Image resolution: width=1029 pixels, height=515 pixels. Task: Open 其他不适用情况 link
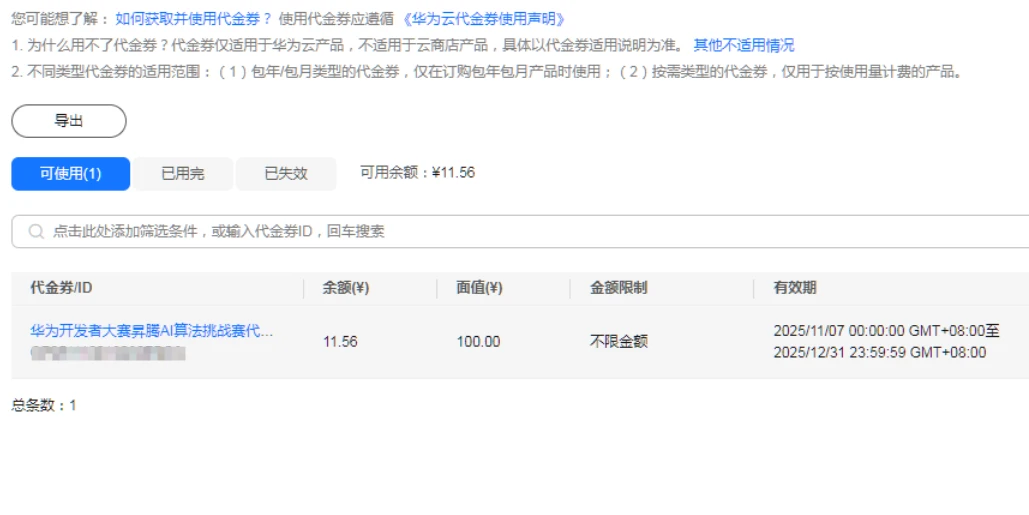(744, 45)
